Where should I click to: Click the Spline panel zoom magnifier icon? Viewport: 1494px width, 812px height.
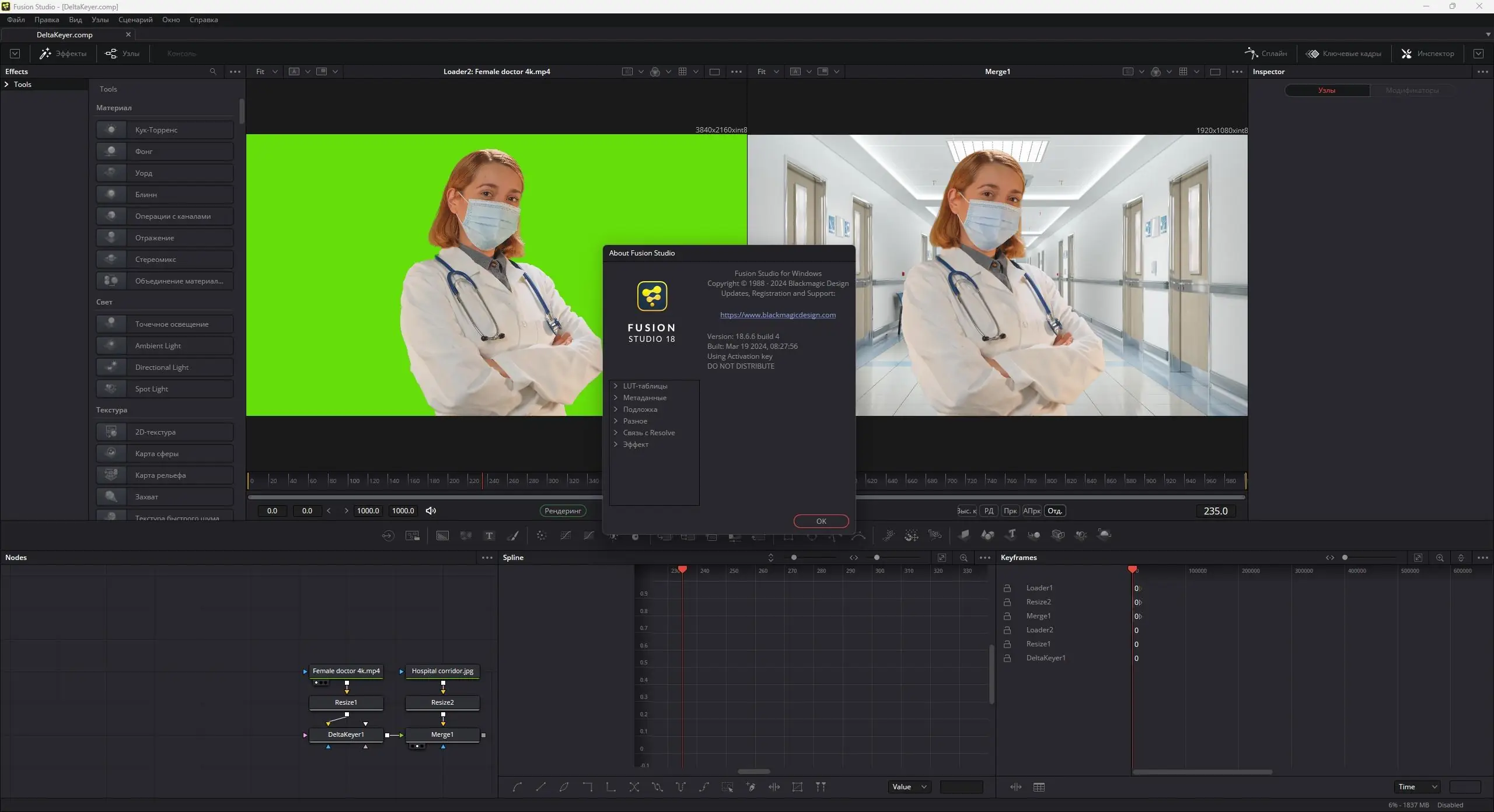click(x=963, y=558)
